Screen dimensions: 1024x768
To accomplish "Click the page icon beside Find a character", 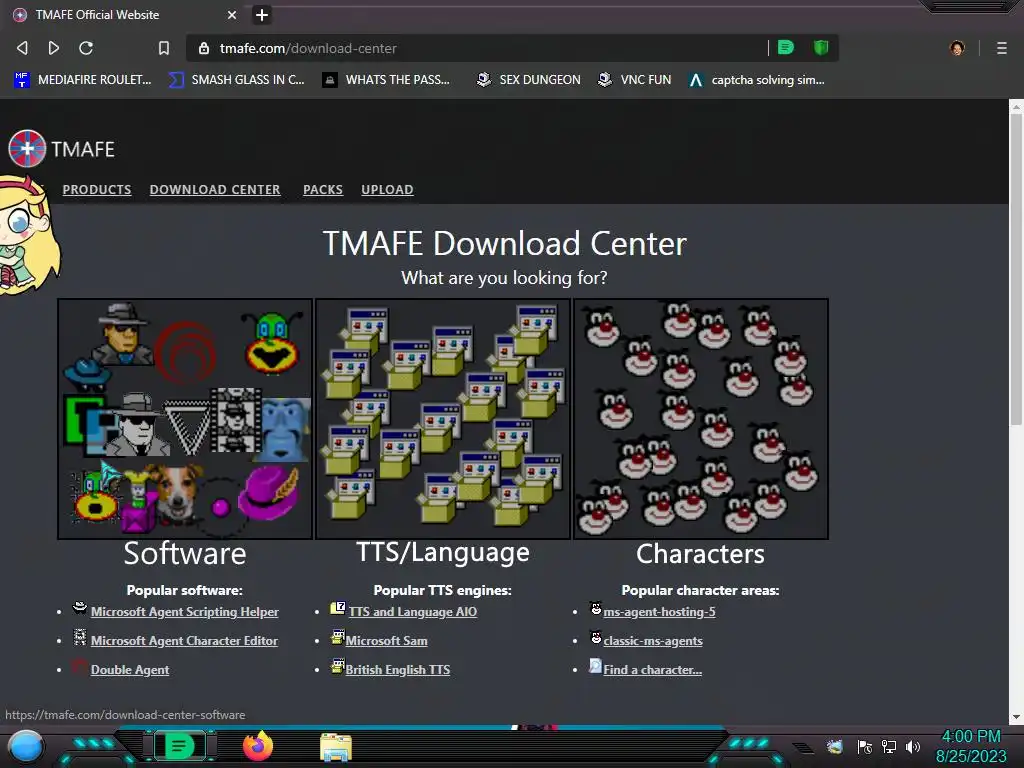I will point(595,665).
